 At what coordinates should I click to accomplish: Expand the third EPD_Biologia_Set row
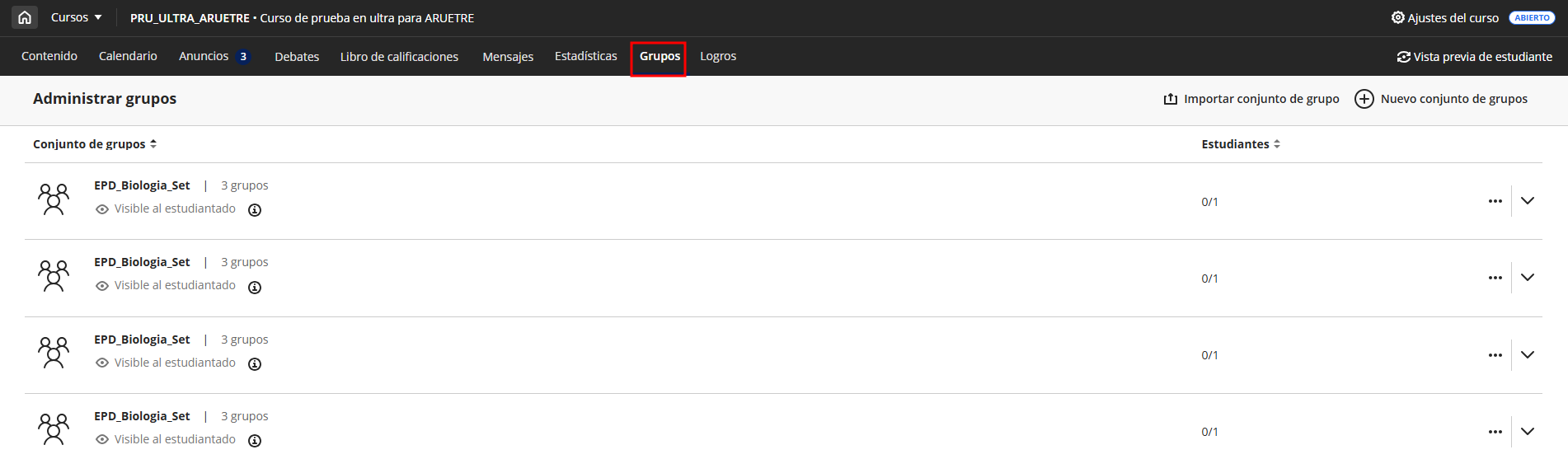point(1528,355)
